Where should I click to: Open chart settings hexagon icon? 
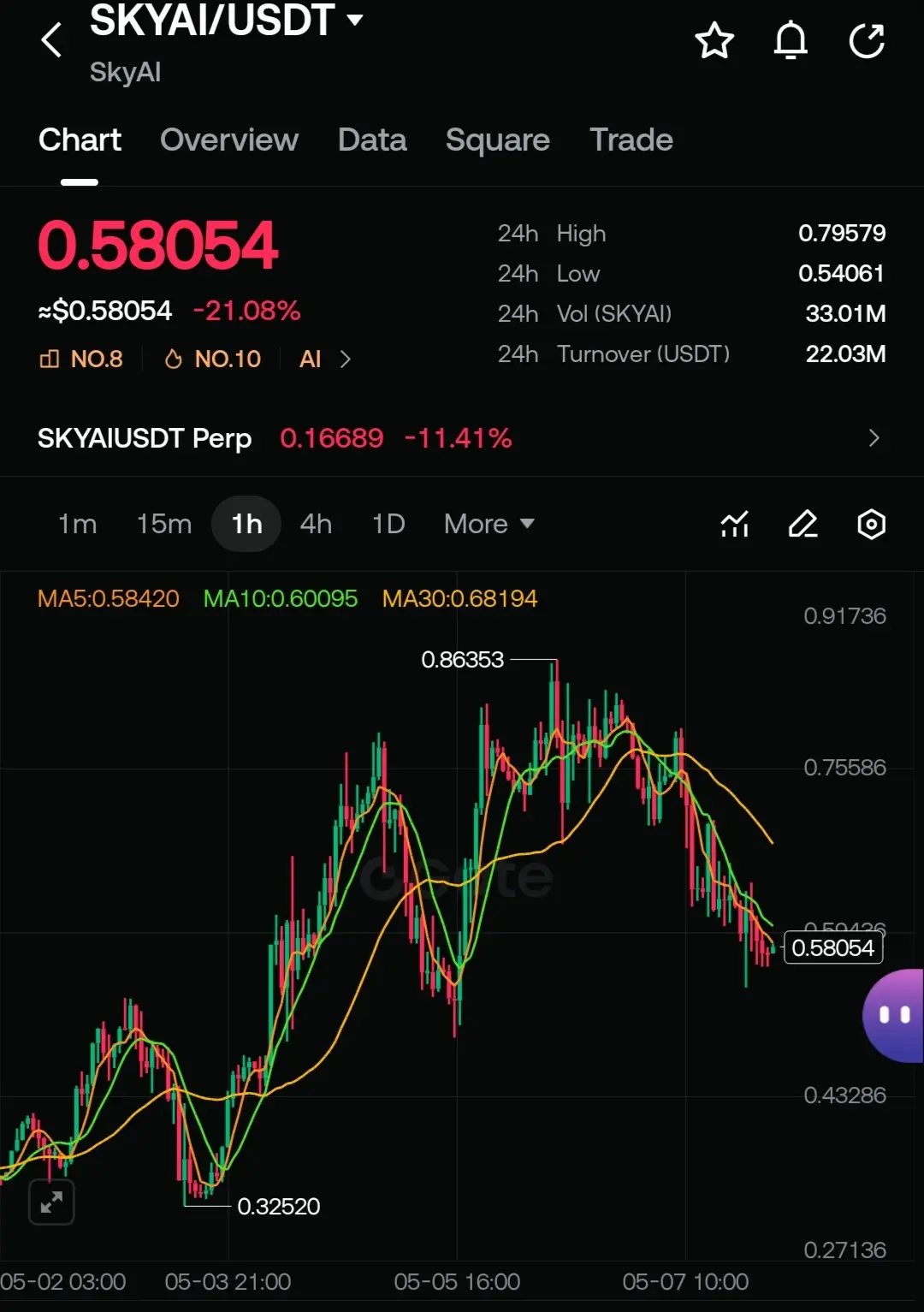871,524
